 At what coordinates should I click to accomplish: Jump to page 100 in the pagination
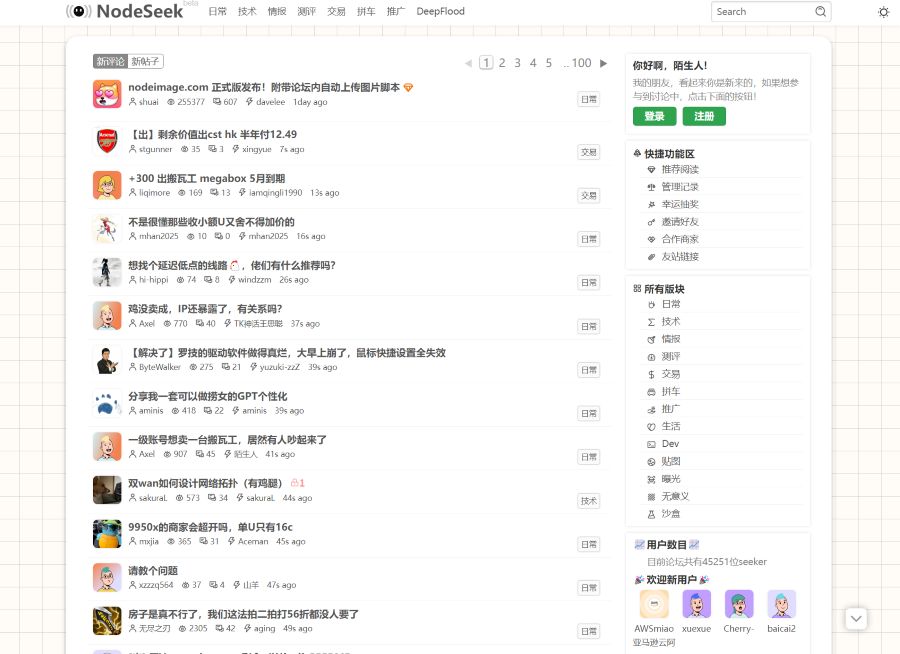[581, 63]
